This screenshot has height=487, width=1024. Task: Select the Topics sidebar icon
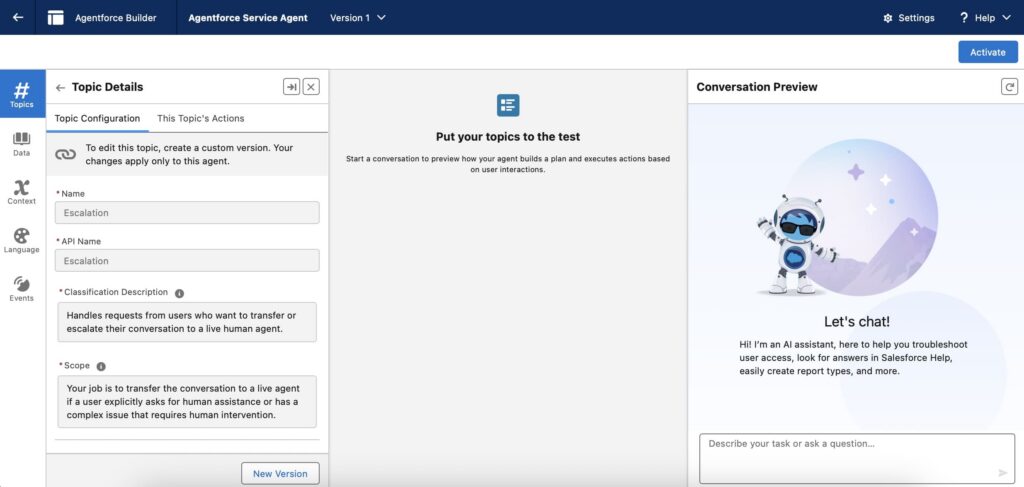22,94
